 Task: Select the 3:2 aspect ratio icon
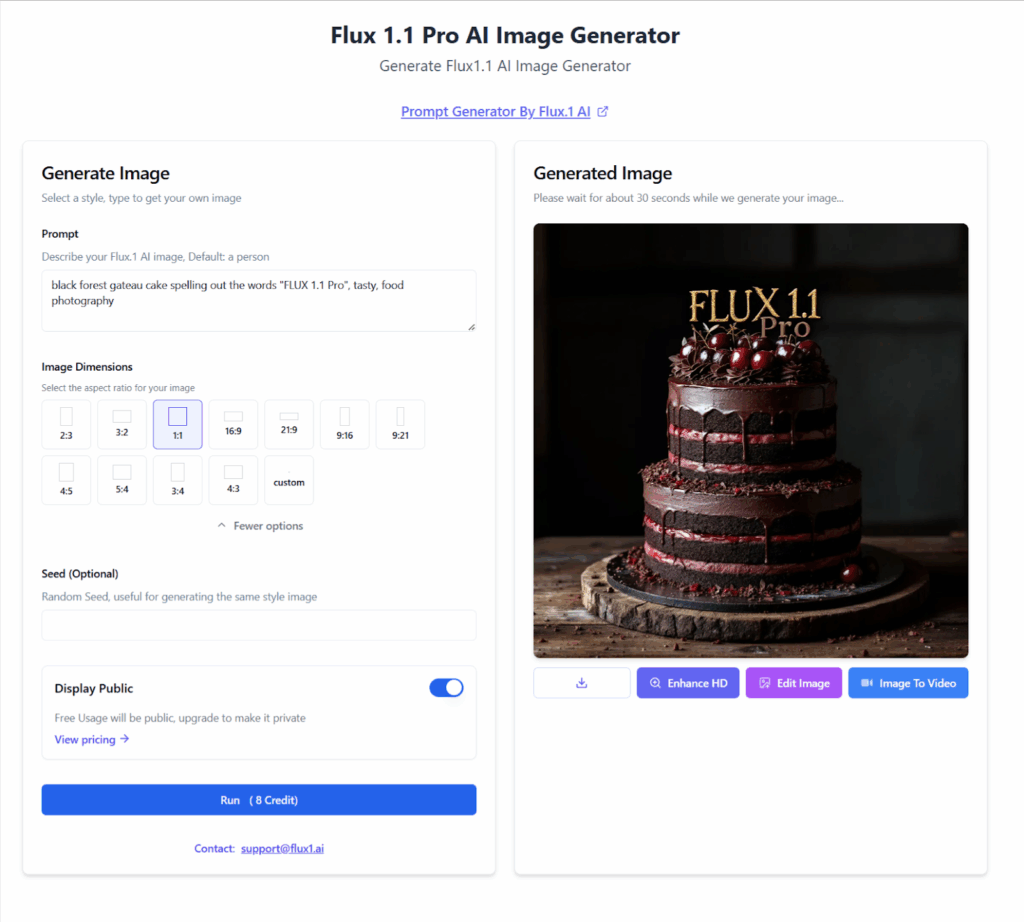point(122,424)
